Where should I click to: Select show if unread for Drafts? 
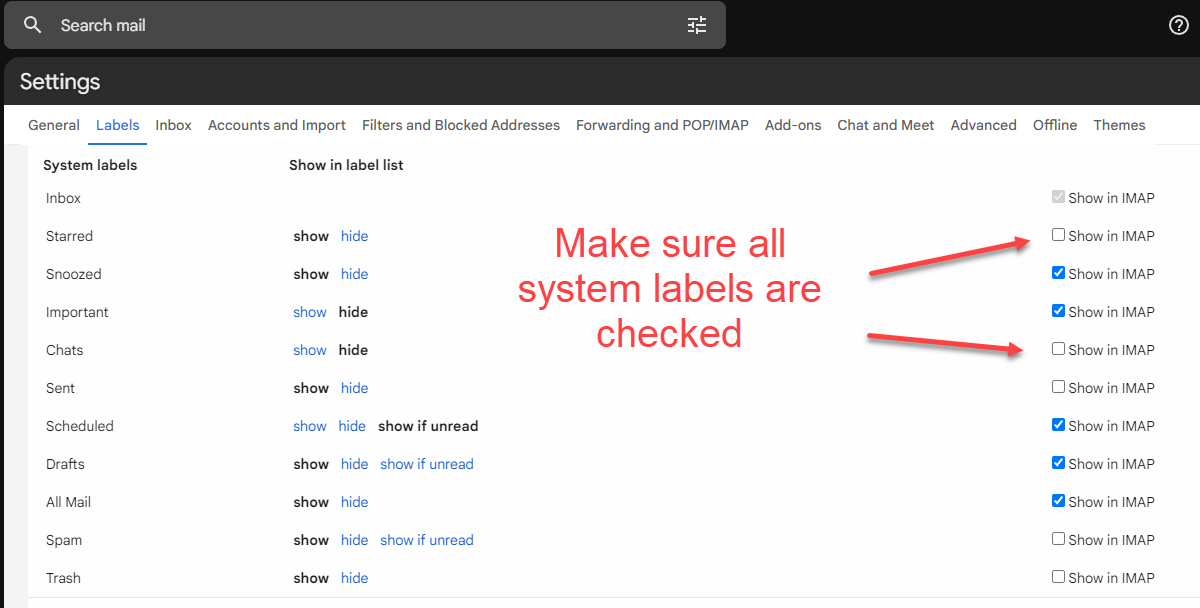tap(427, 464)
